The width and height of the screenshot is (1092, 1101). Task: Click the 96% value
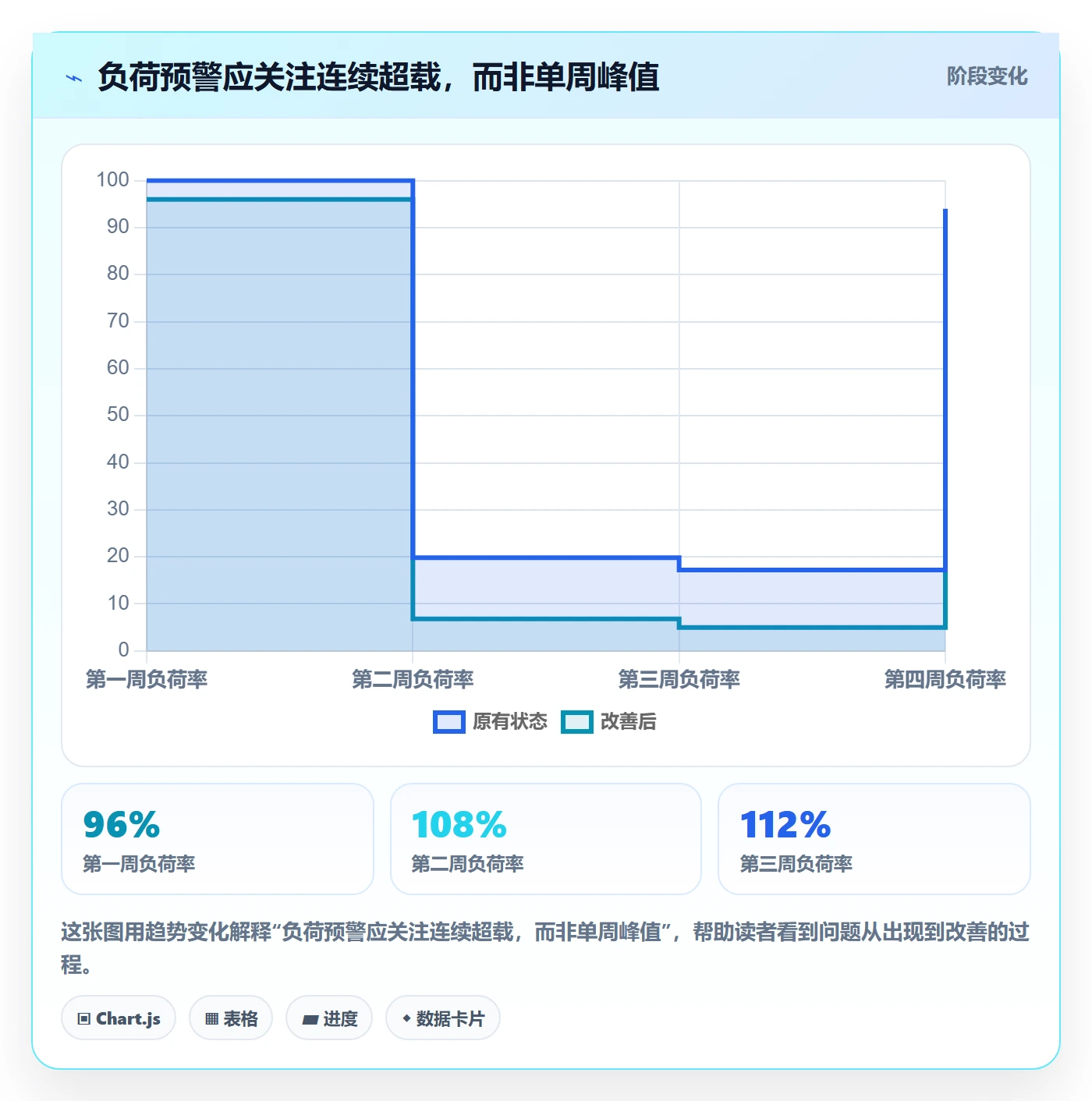coord(122,825)
